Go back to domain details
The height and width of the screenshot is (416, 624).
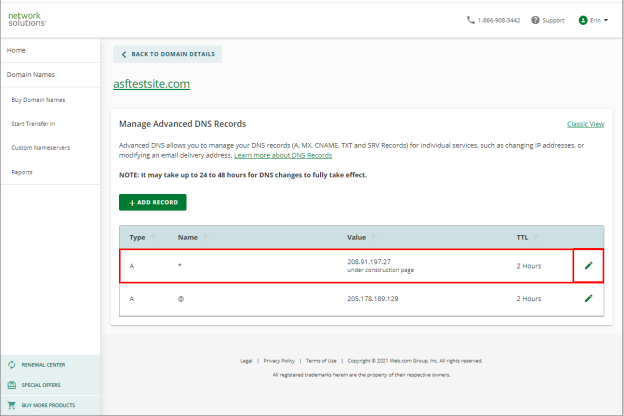pos(168,54)
